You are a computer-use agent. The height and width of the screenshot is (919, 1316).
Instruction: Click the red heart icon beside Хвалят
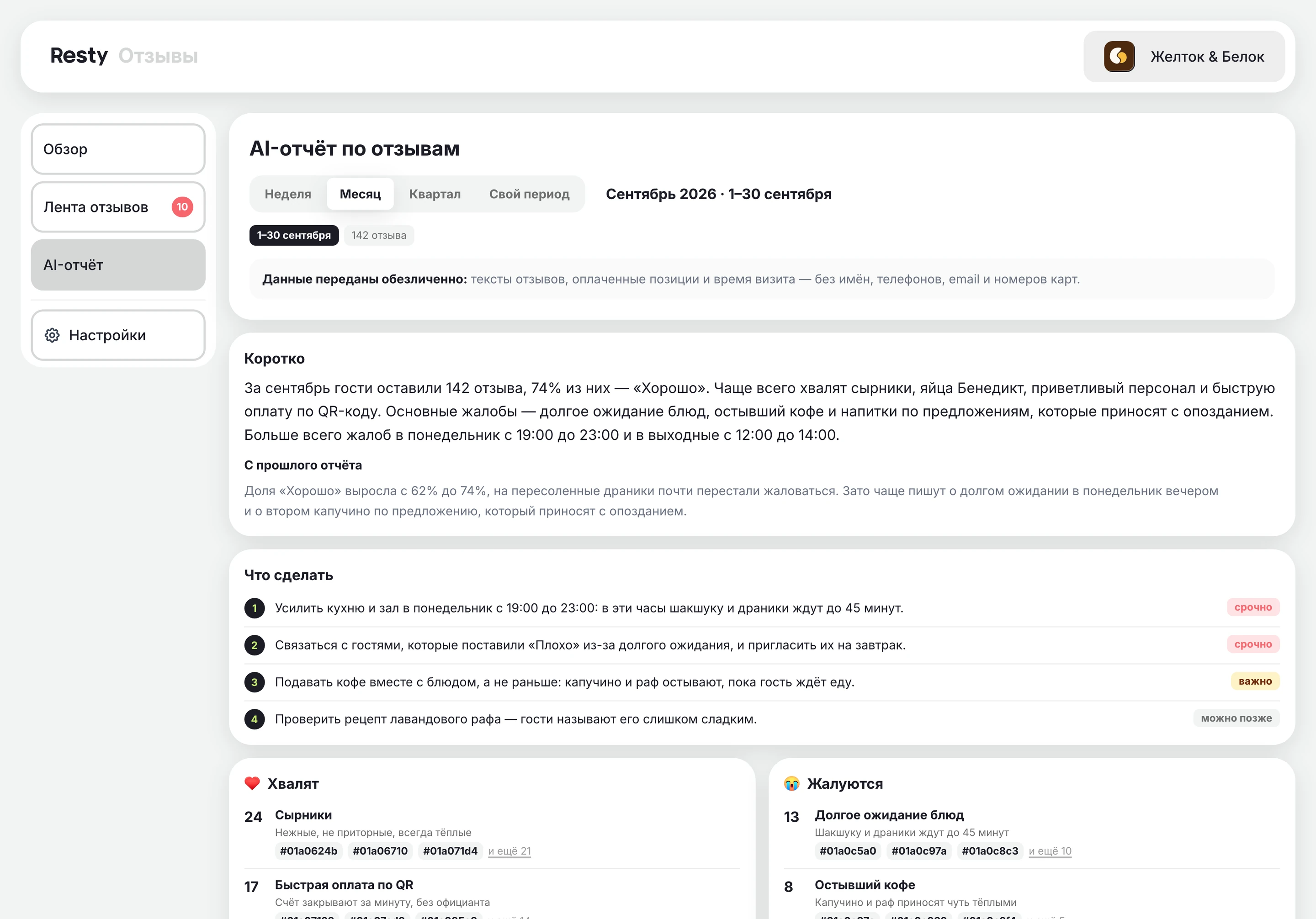(252, 783)
